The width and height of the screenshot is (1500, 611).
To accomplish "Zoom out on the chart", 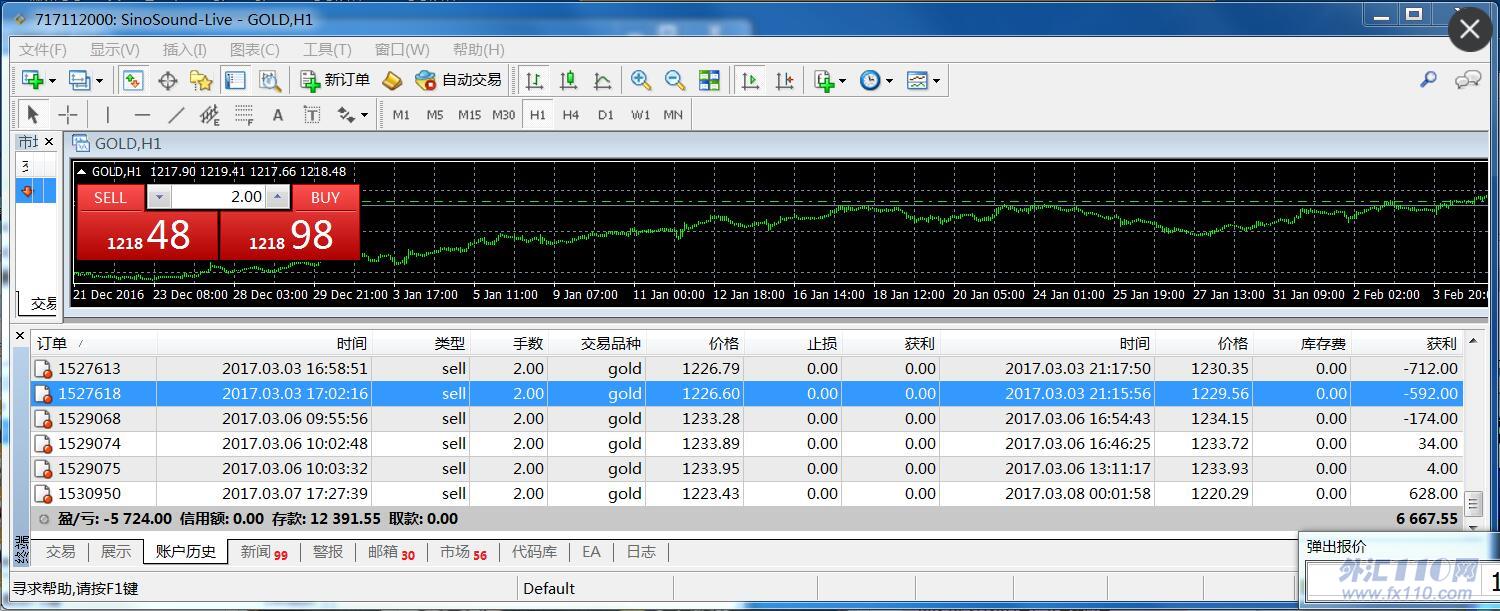I will click(675, 80).
